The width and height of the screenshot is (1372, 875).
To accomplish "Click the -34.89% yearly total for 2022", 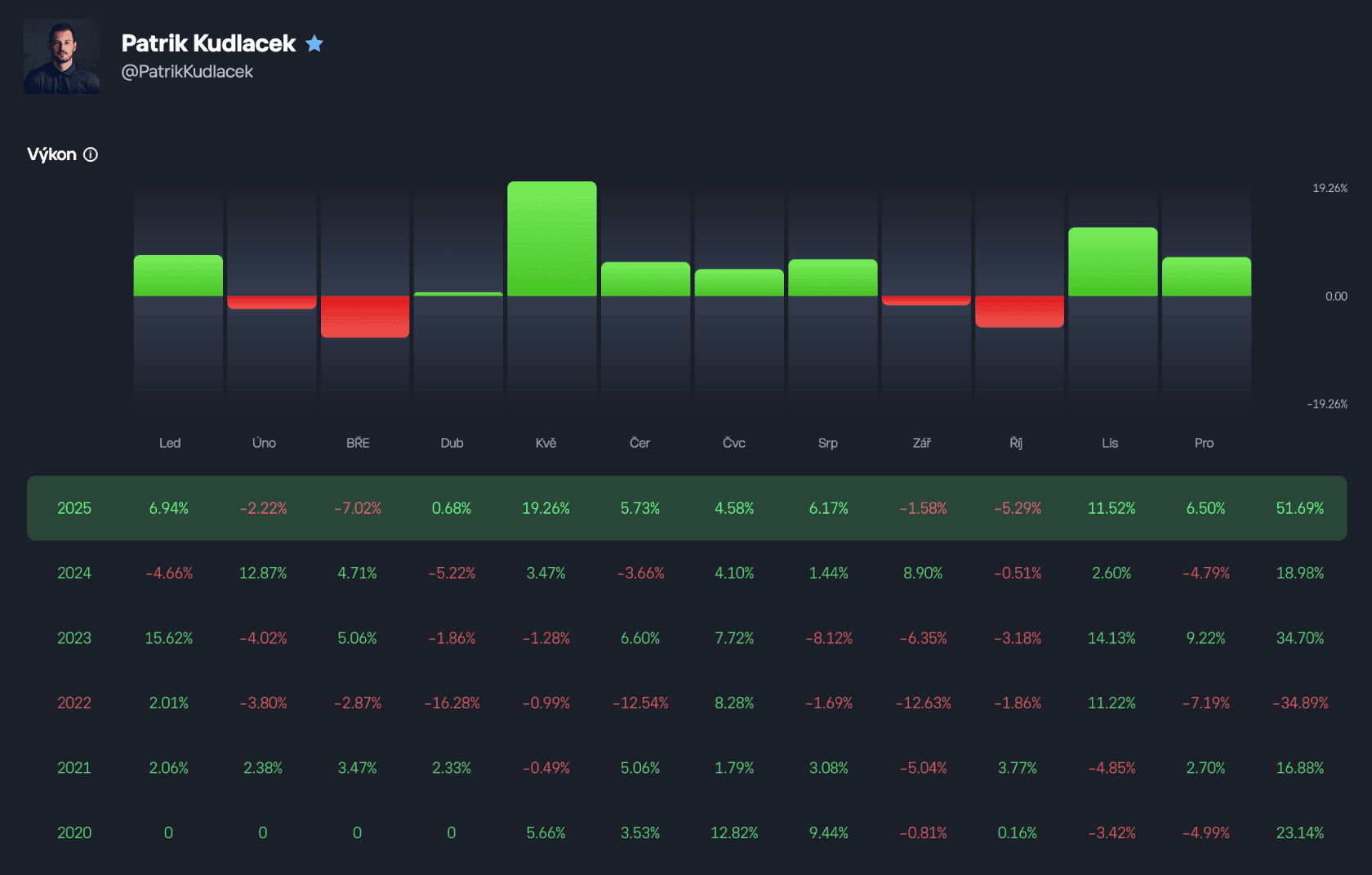I will (1299, 703).
